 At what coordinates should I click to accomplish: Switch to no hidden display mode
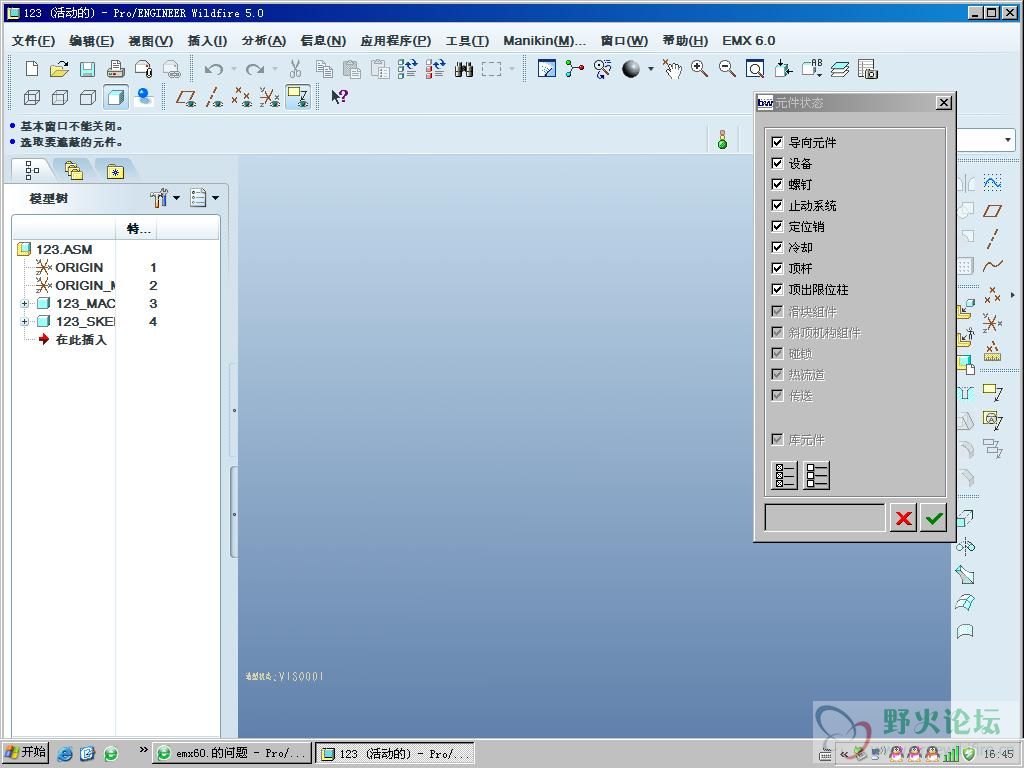coord(88,97)
